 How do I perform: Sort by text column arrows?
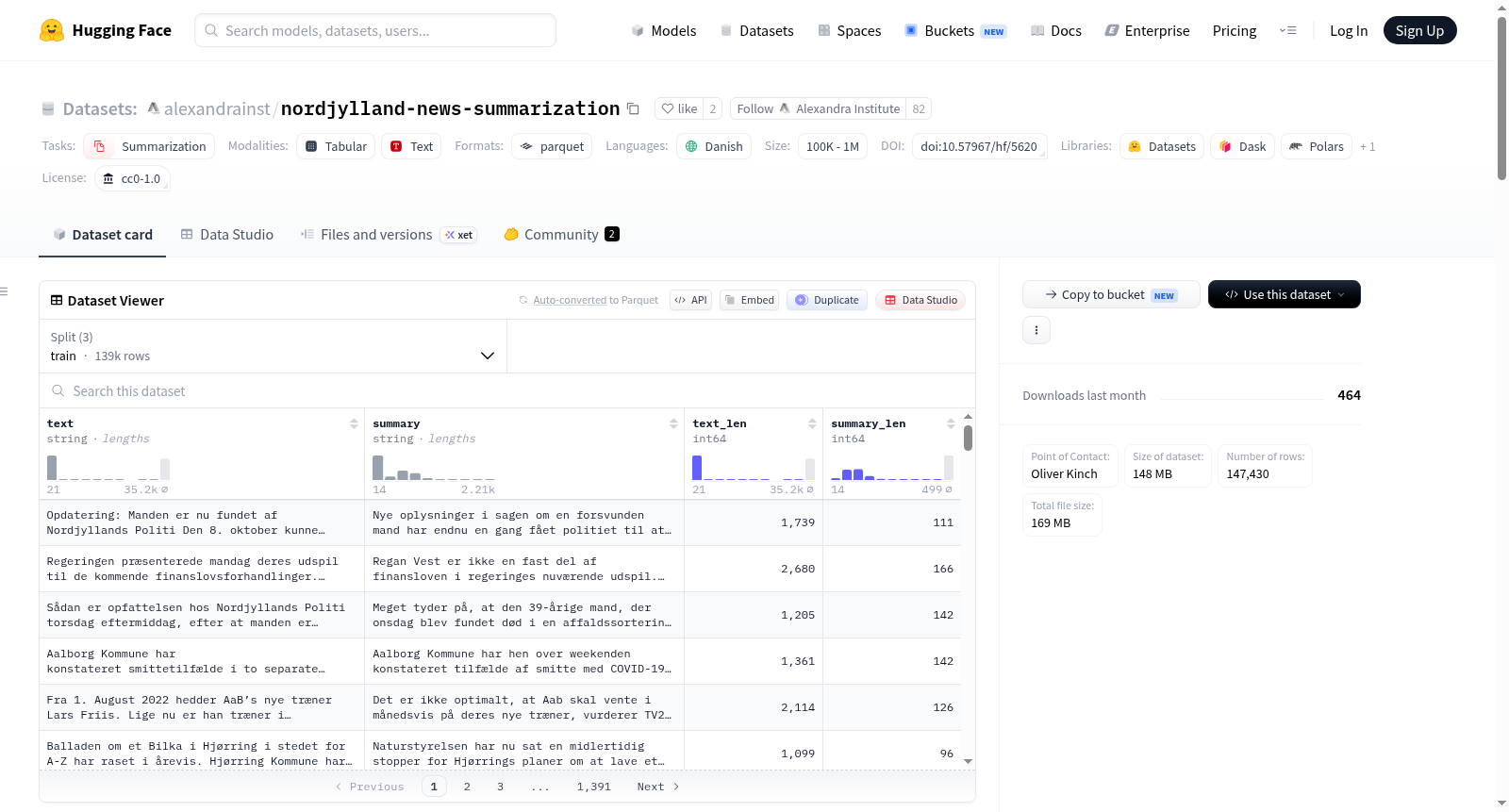pyautogui.click(x=354, y=423)
